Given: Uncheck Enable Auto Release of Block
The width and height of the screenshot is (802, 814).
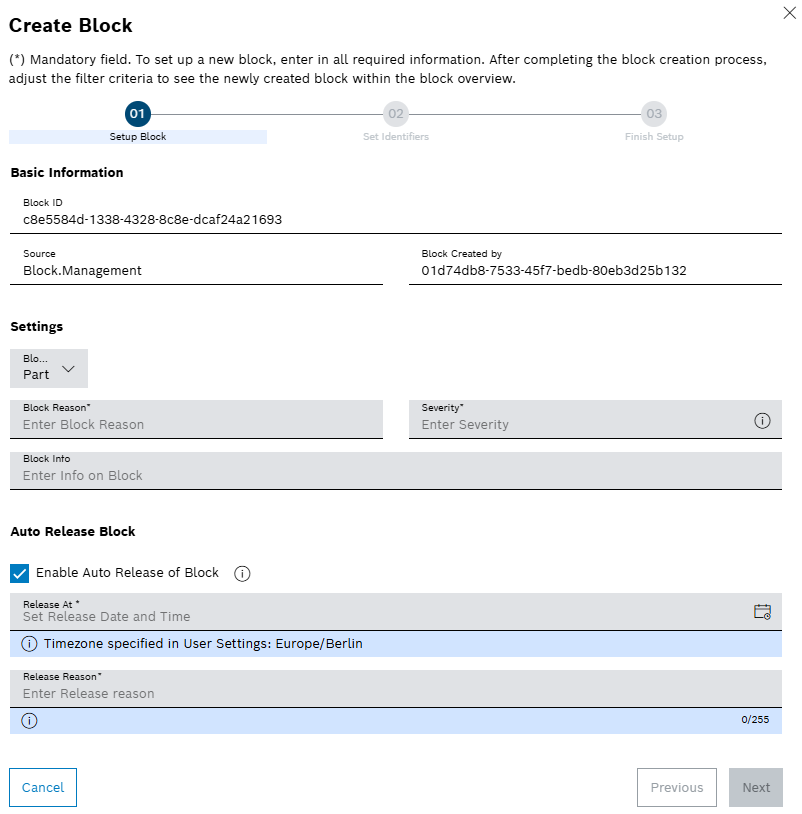Looking at the screenshot, I should coord(19,572).
